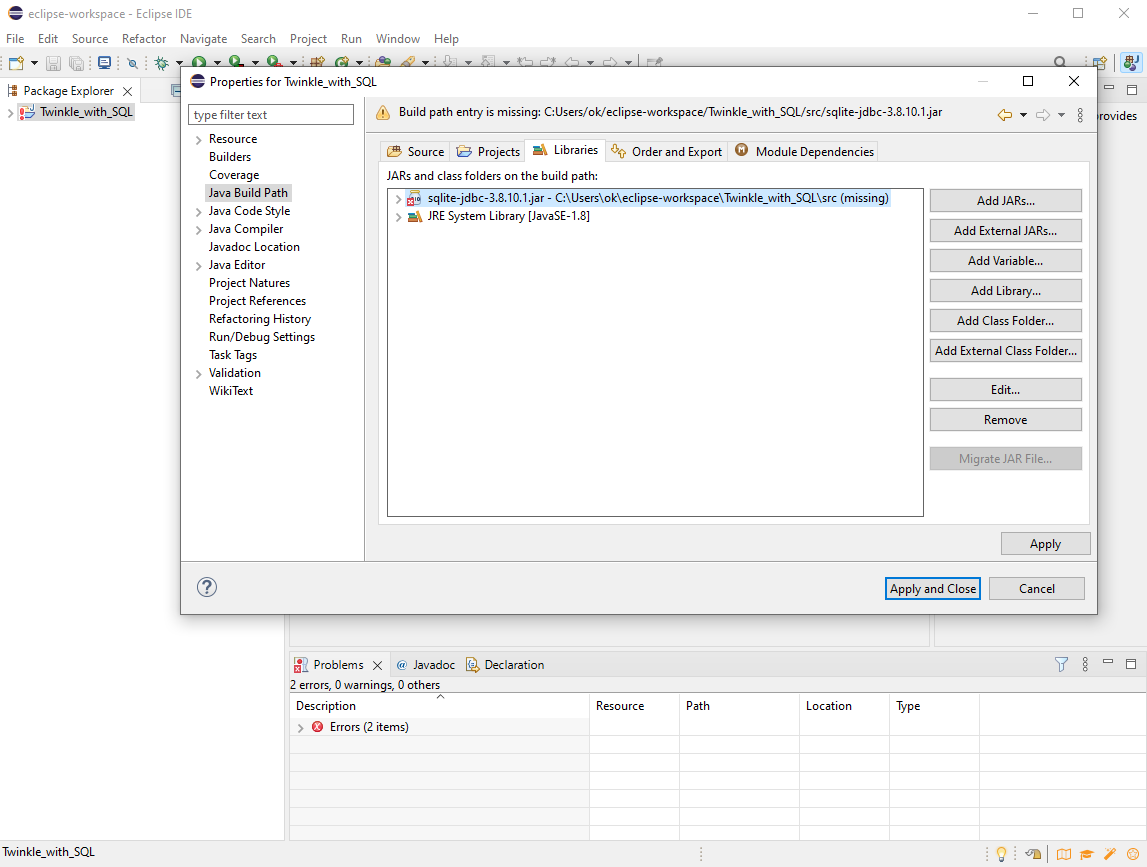This screenshot has width=1147, height=867.
Task: Click the Search magnifier icon in main toolbar
Action: [1059, 63]
